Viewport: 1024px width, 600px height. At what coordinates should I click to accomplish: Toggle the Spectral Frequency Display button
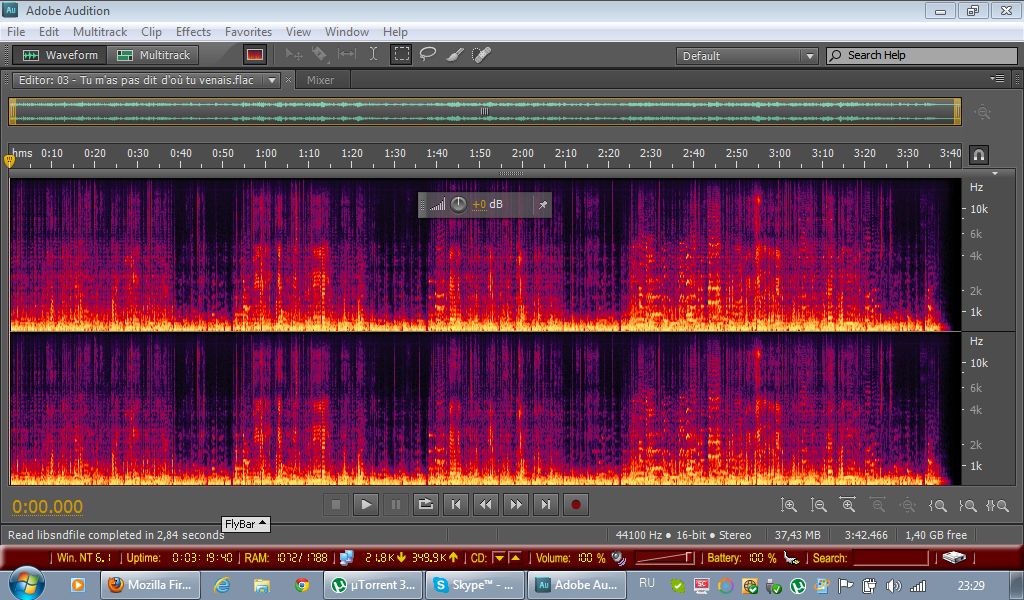point(255,55)
